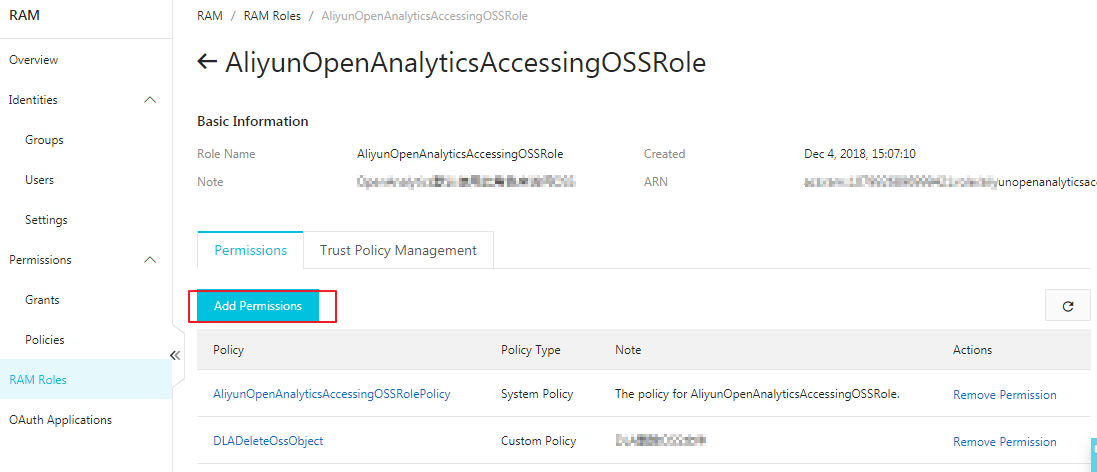Remove Permission for AliyunOpenAnalyticsAccessingOSSRolePolicy
Screen dimensions: 1097x472
click(1005, 395)
